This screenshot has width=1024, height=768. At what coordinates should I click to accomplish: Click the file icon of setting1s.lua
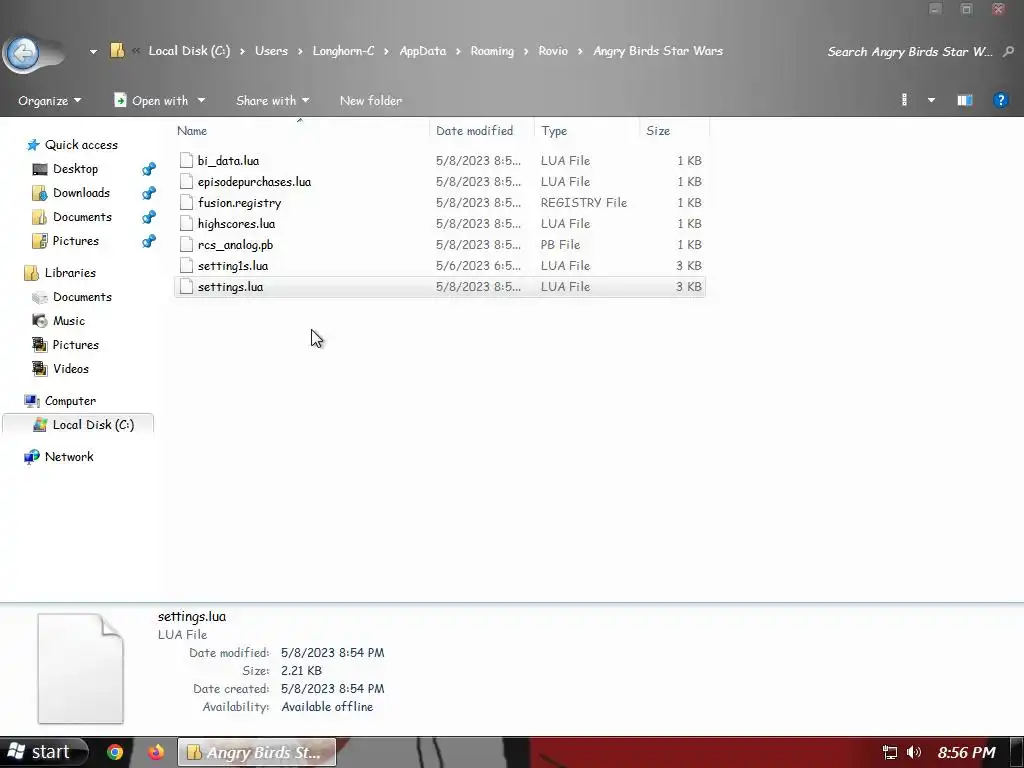coord(186,266)
